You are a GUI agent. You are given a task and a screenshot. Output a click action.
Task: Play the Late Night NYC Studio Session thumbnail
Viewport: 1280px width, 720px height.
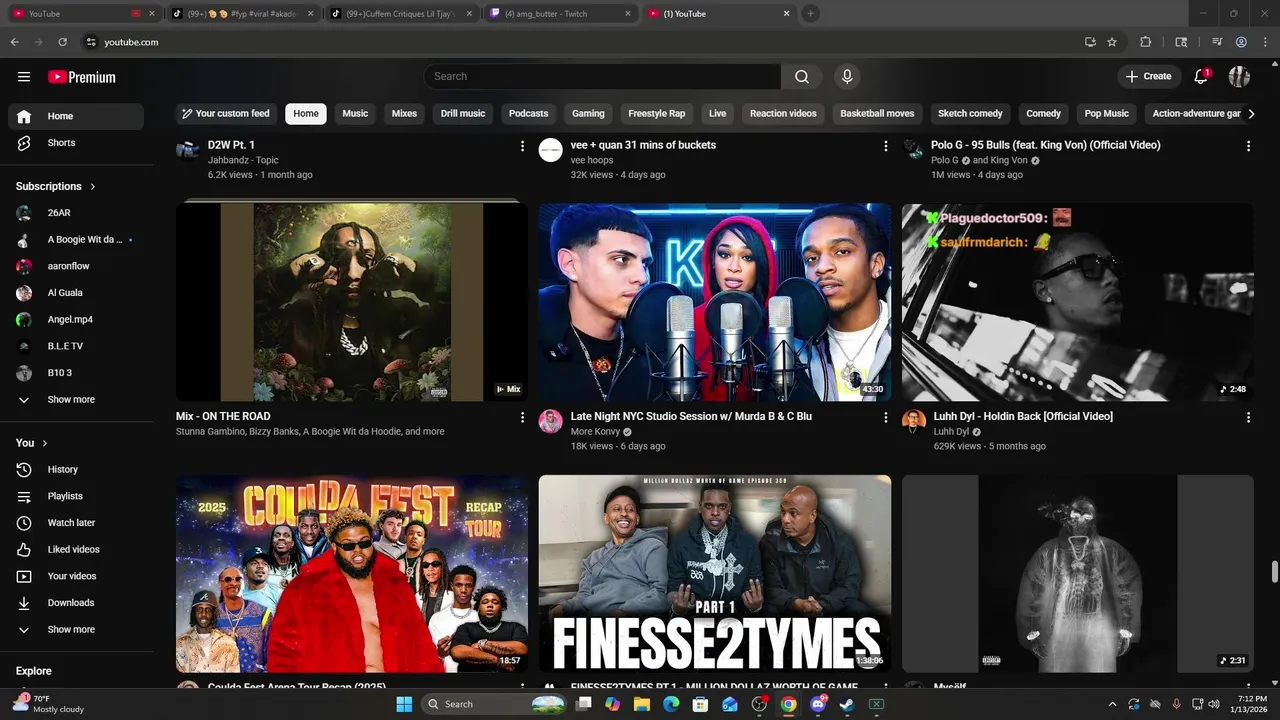pos(715,302)
